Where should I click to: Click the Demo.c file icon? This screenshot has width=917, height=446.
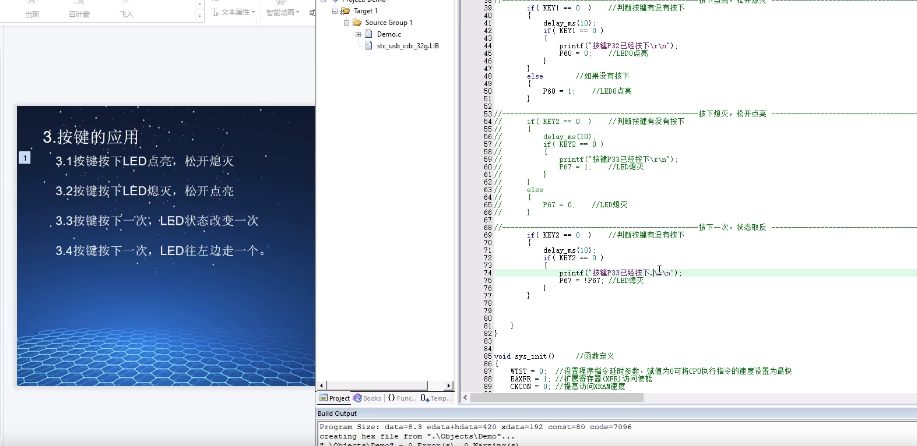[368, 34]
